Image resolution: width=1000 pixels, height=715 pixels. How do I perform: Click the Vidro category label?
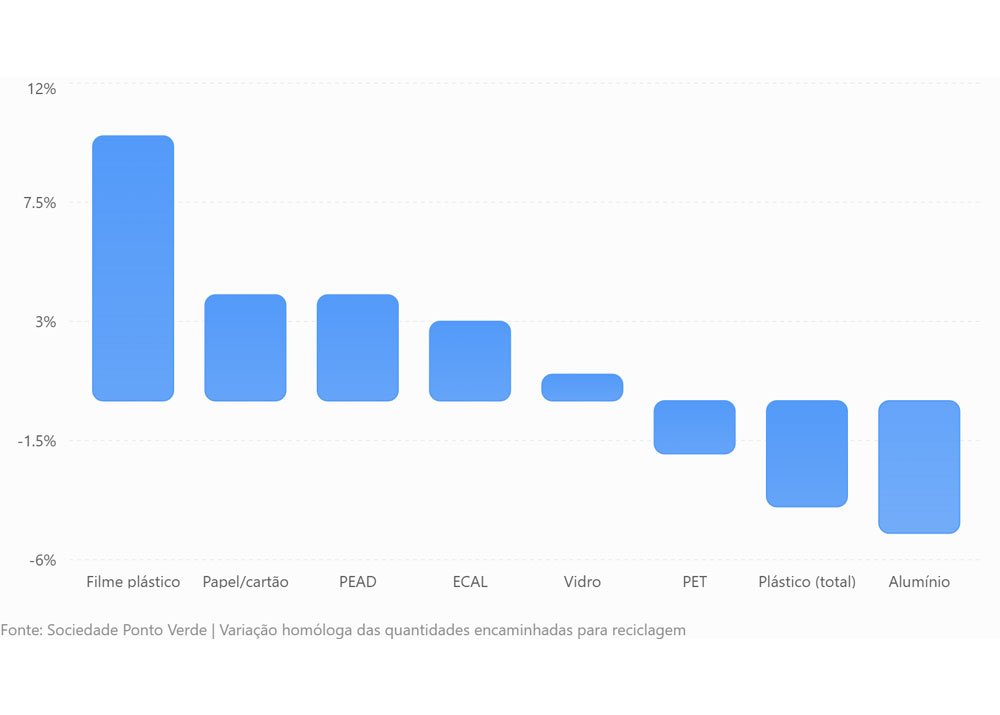[582, 582]
